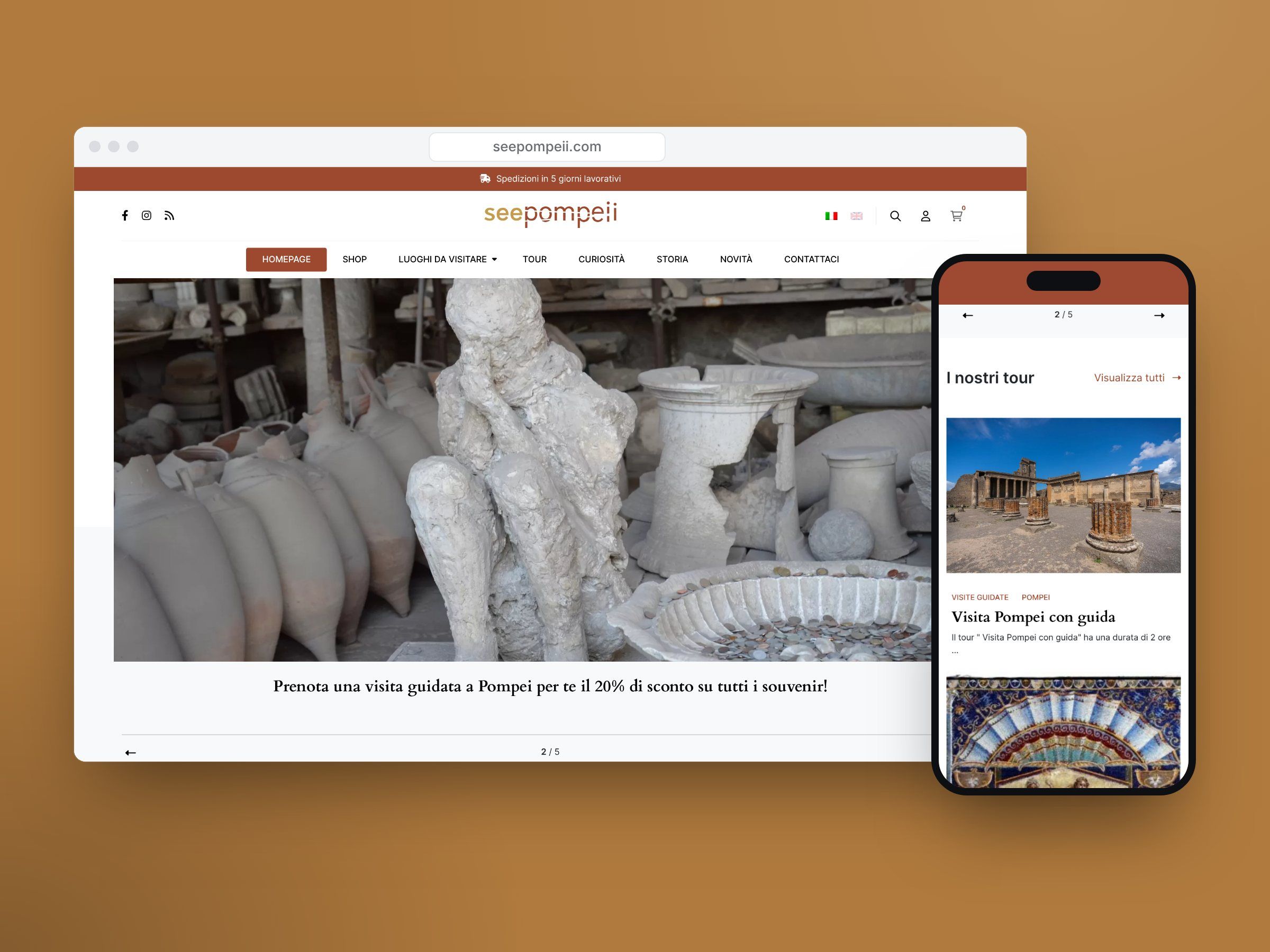The image size is (1270, 952).
Task: Open the Pompeii forum ruins tour thumbnail
Action: [x=1063, y=495]
